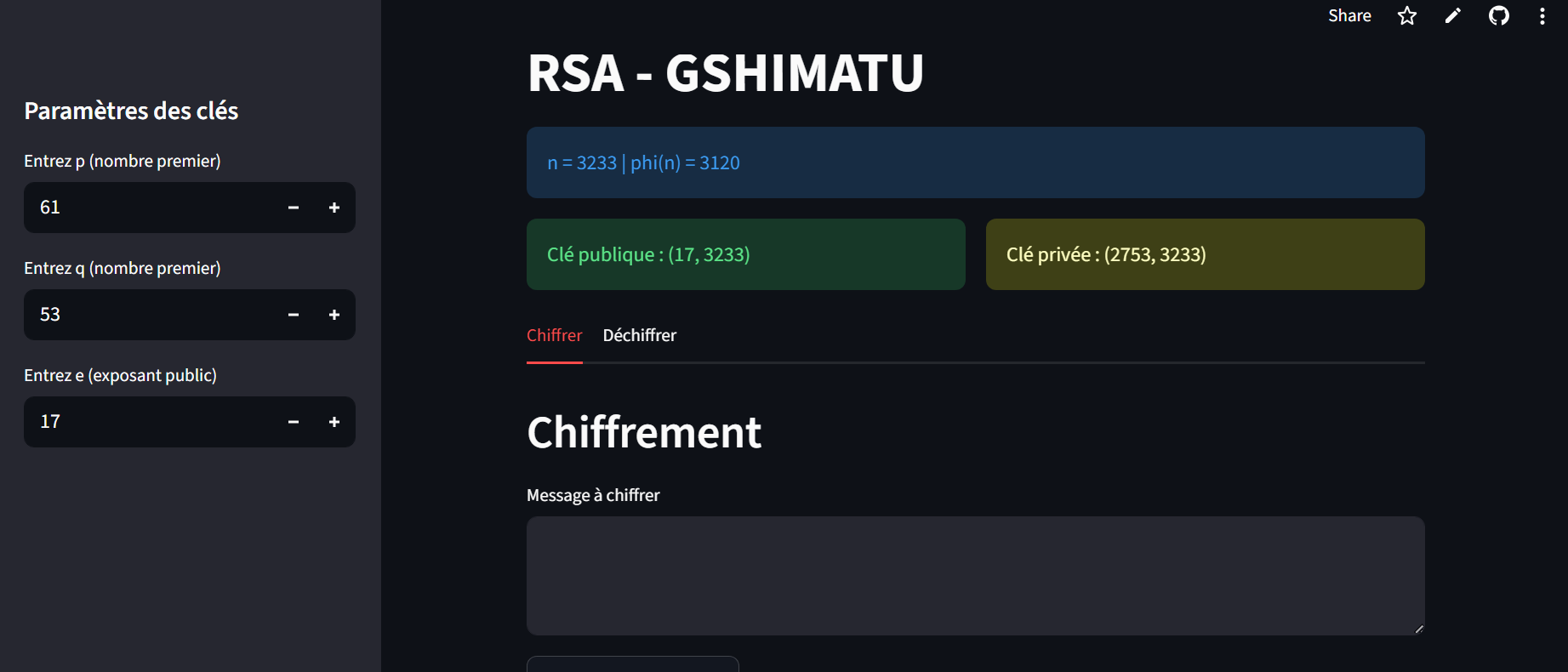Image resolution: width=1568 pixels, height=672 pixels.
Task: Decrease the value of p
Action: click(x=294, y=208)
